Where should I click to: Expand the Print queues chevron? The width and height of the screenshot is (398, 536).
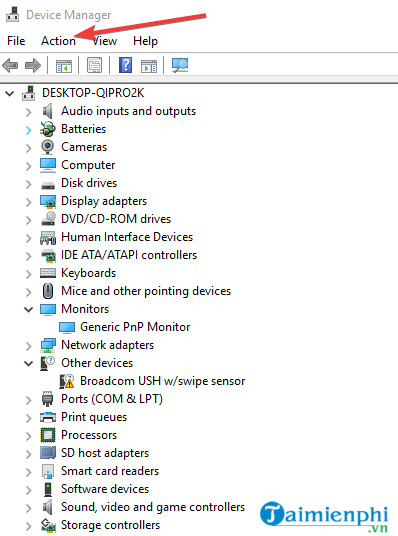29,418
